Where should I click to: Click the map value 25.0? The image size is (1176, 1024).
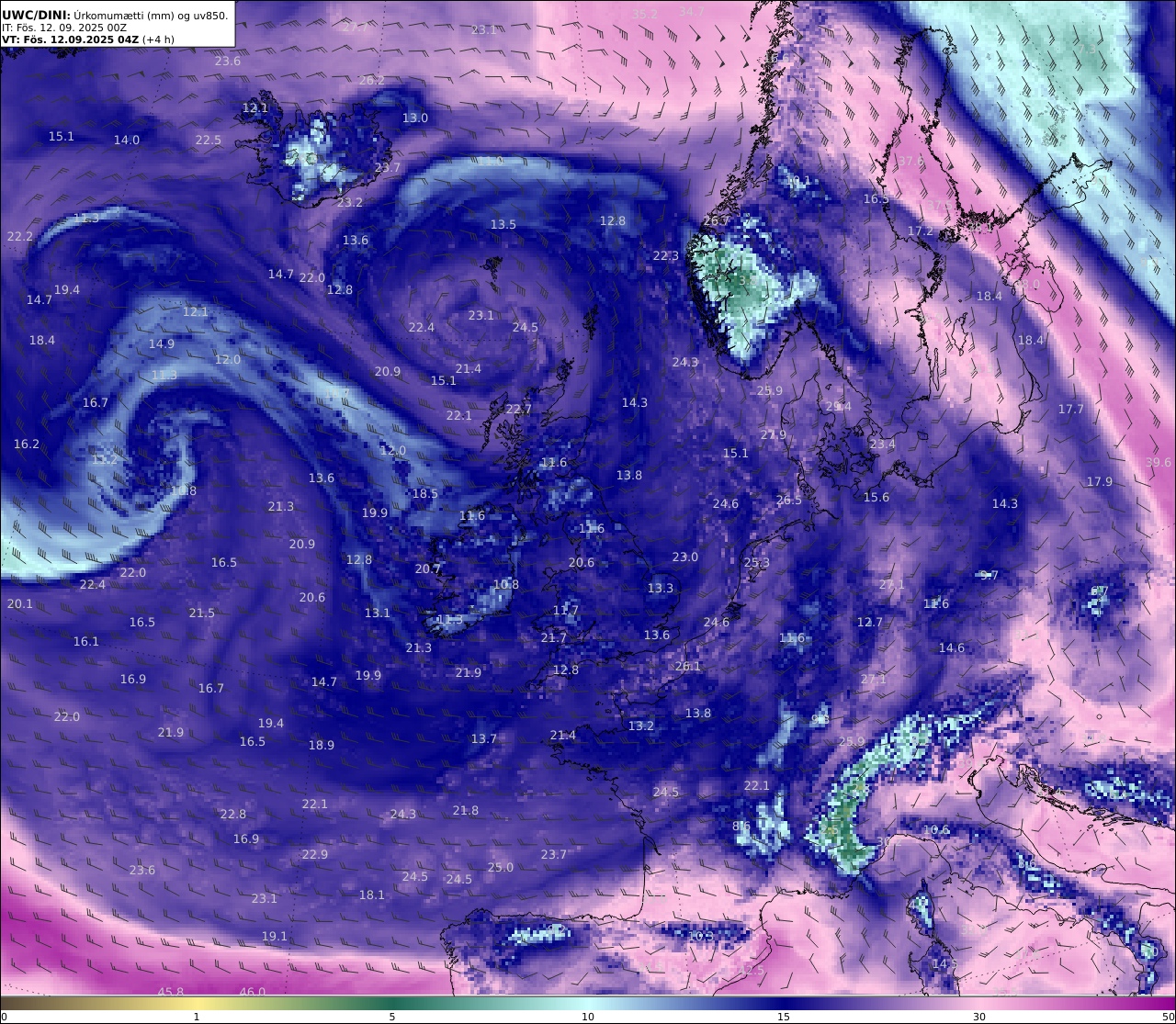(501, 868)
